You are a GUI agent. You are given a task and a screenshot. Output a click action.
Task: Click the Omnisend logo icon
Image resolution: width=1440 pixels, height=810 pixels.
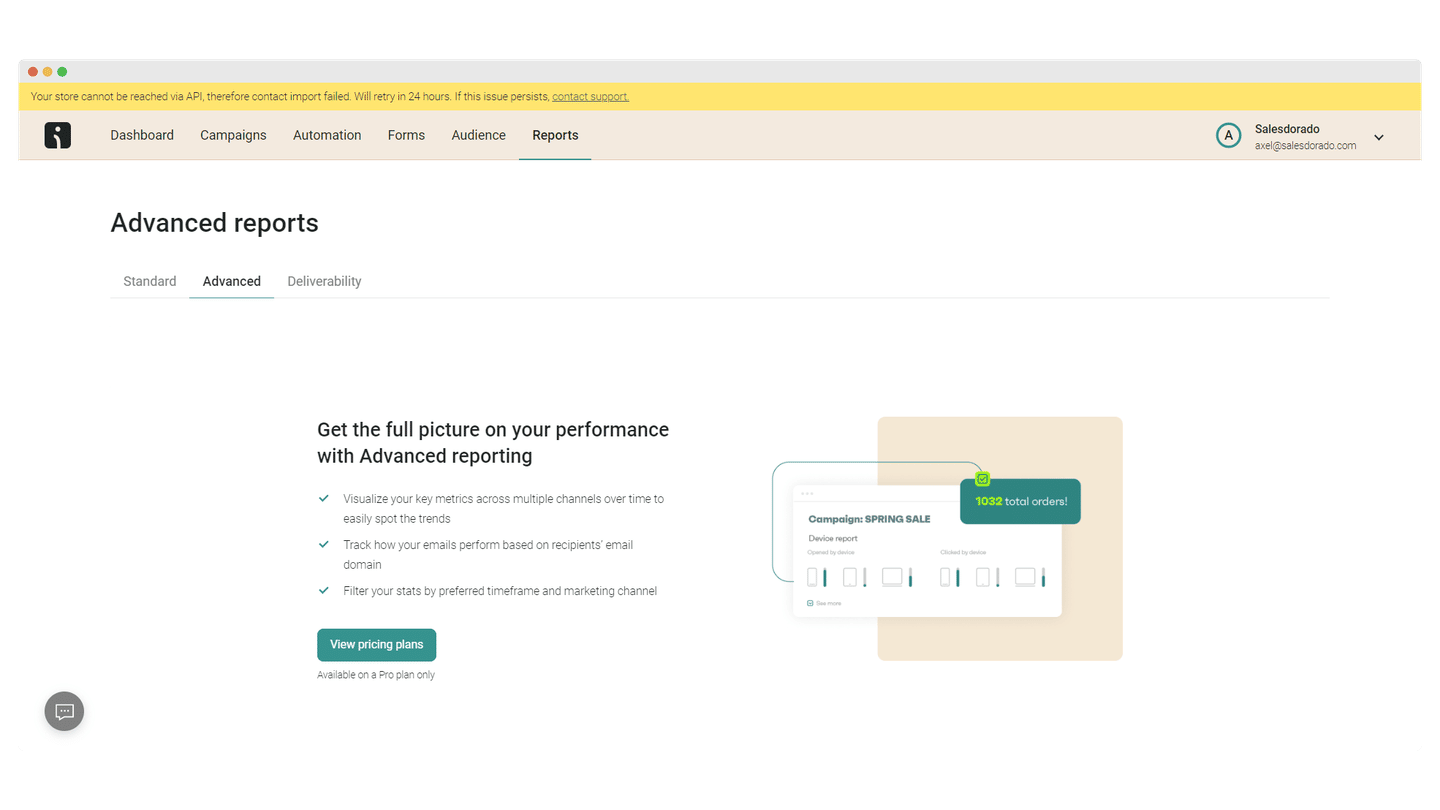click(x=58, y=135)
